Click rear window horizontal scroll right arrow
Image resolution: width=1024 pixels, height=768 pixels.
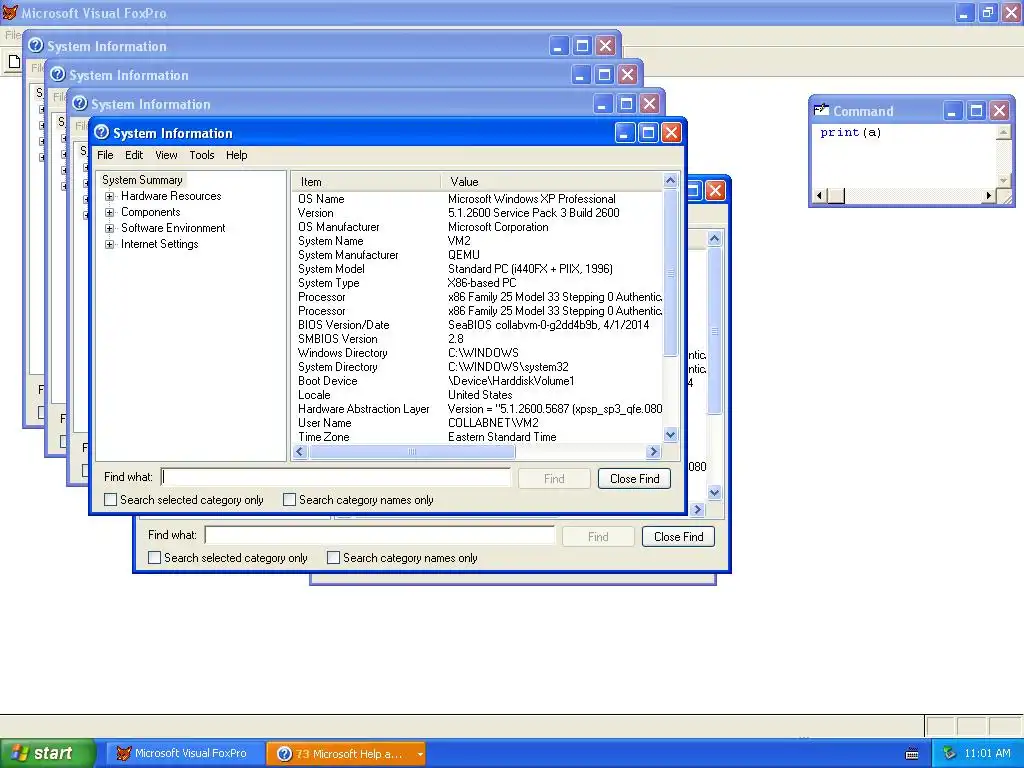(697, 509)
